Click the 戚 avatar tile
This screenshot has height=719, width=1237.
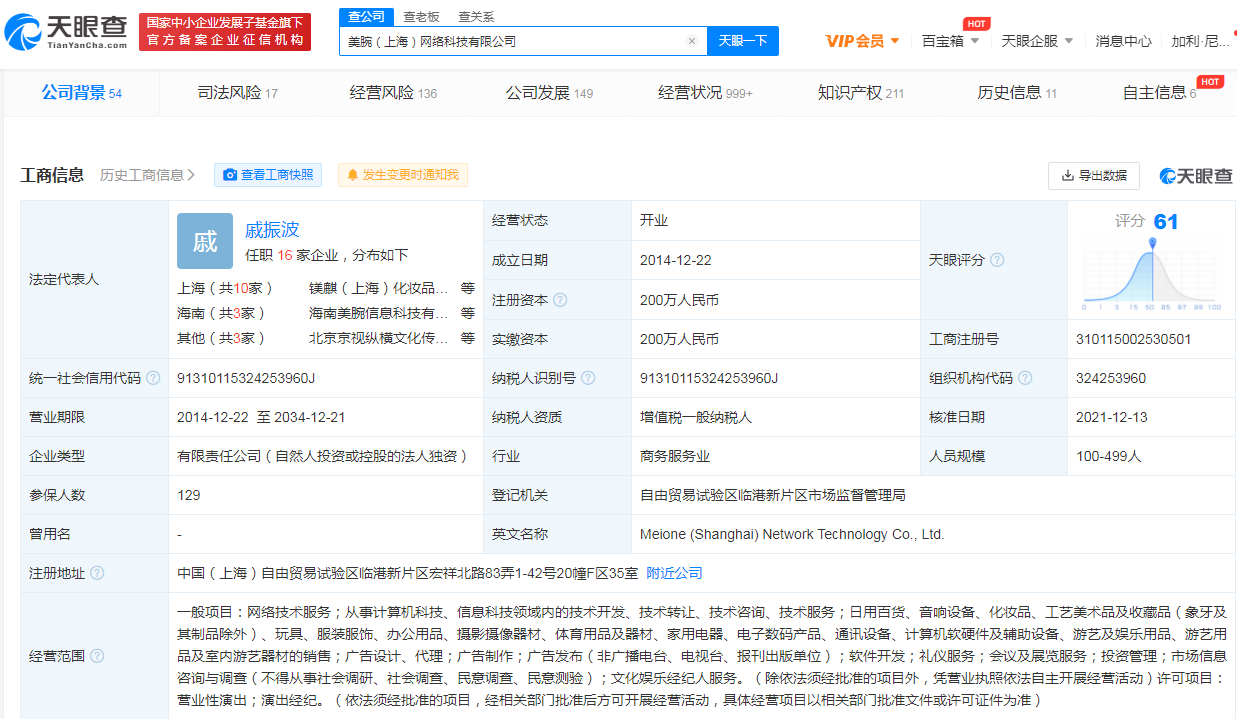(205, 241)
